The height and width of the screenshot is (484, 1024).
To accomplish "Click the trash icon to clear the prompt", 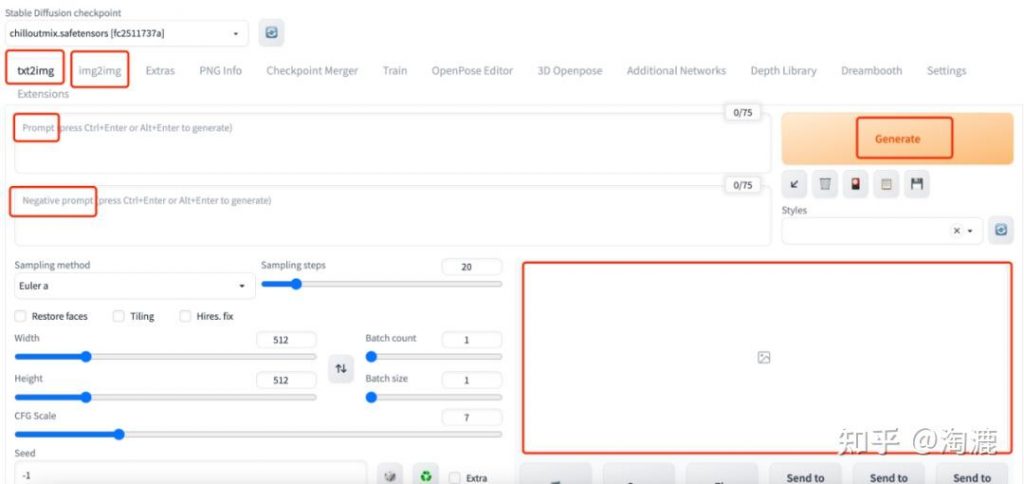I will (x=824, y=184).
